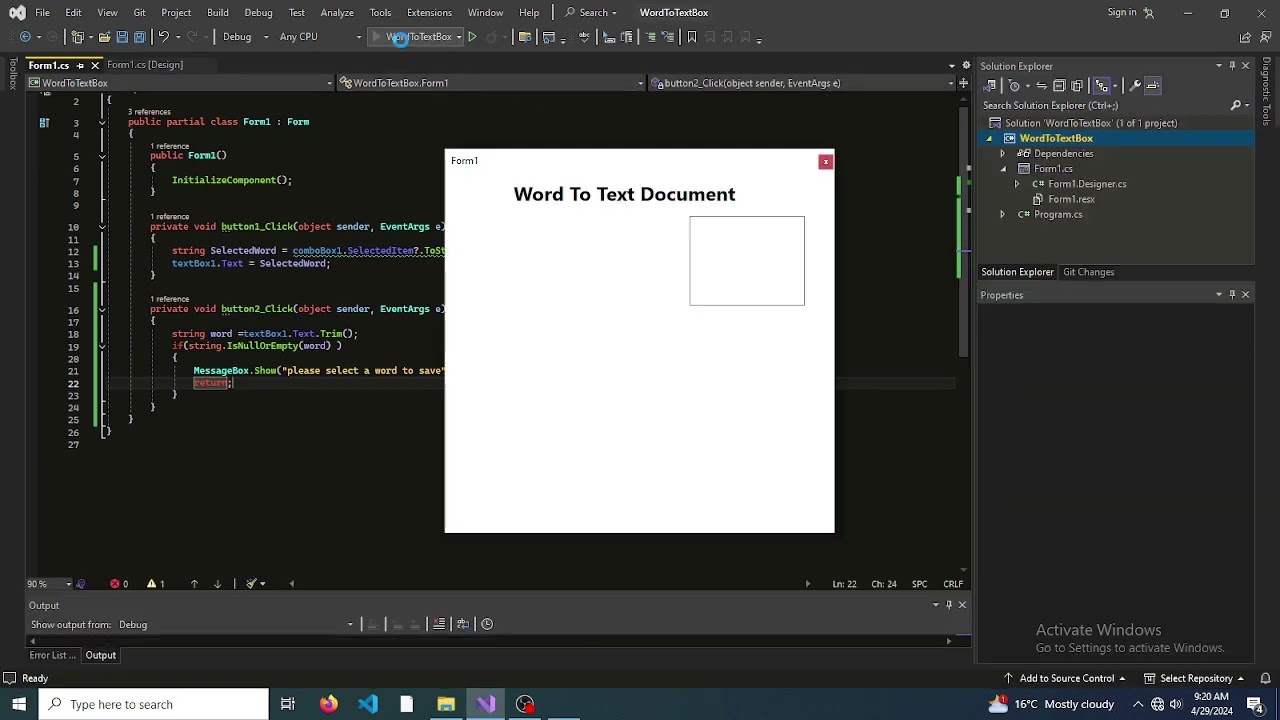The width and height of the screenshot is (1280, 720).
Task: Expand the Form1.Designer.cs node
Action: click(x=1017, y=184)
